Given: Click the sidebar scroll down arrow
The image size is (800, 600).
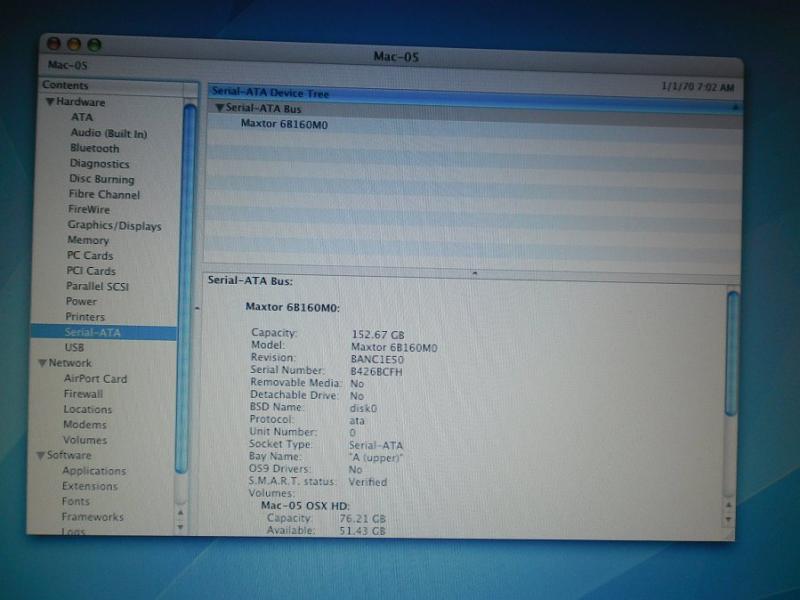Looking at the screenshot, I should click(181, 526).
